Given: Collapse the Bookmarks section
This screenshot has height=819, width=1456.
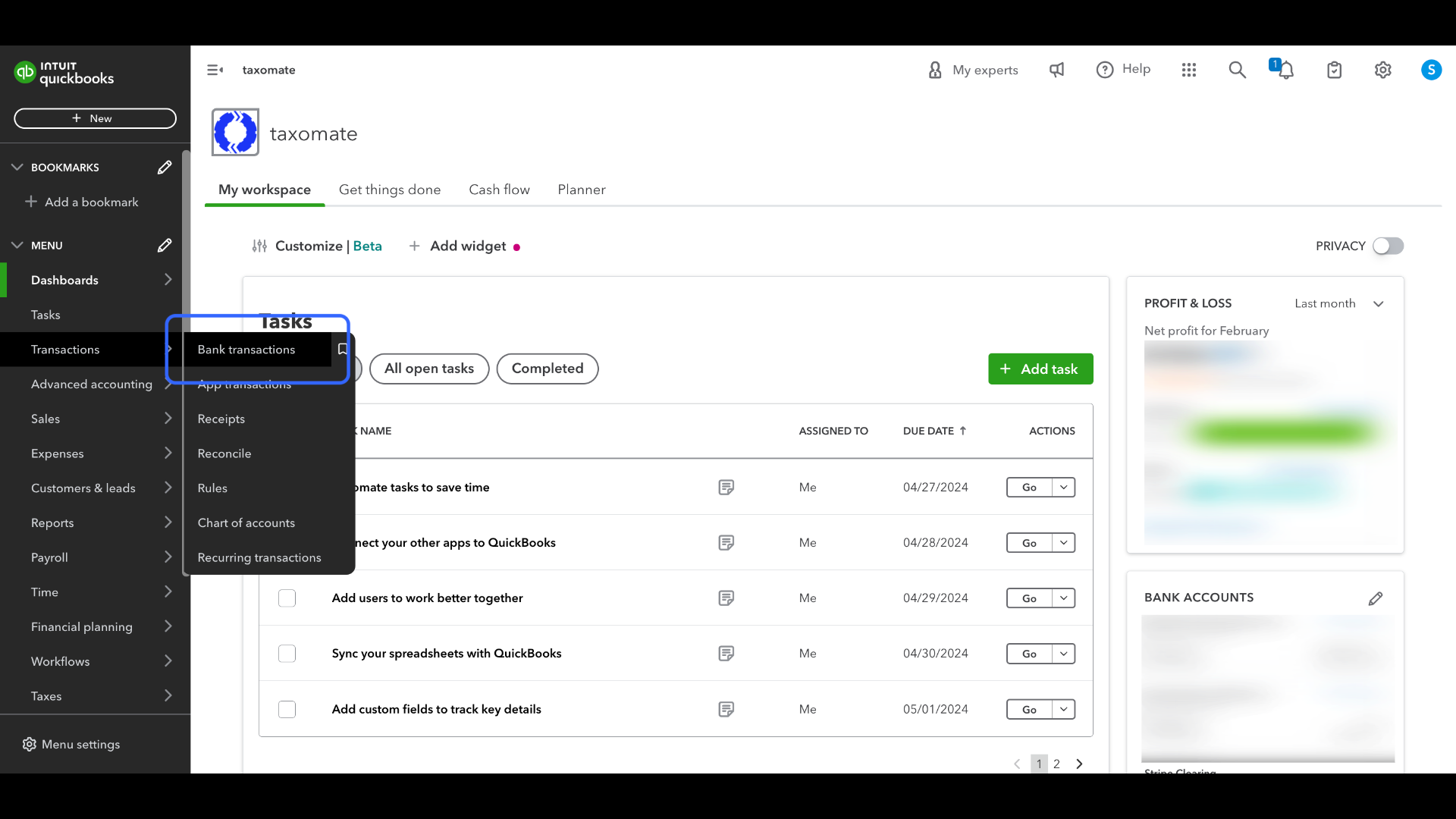Looking at the screenshot, I should (x=17, y=168).
